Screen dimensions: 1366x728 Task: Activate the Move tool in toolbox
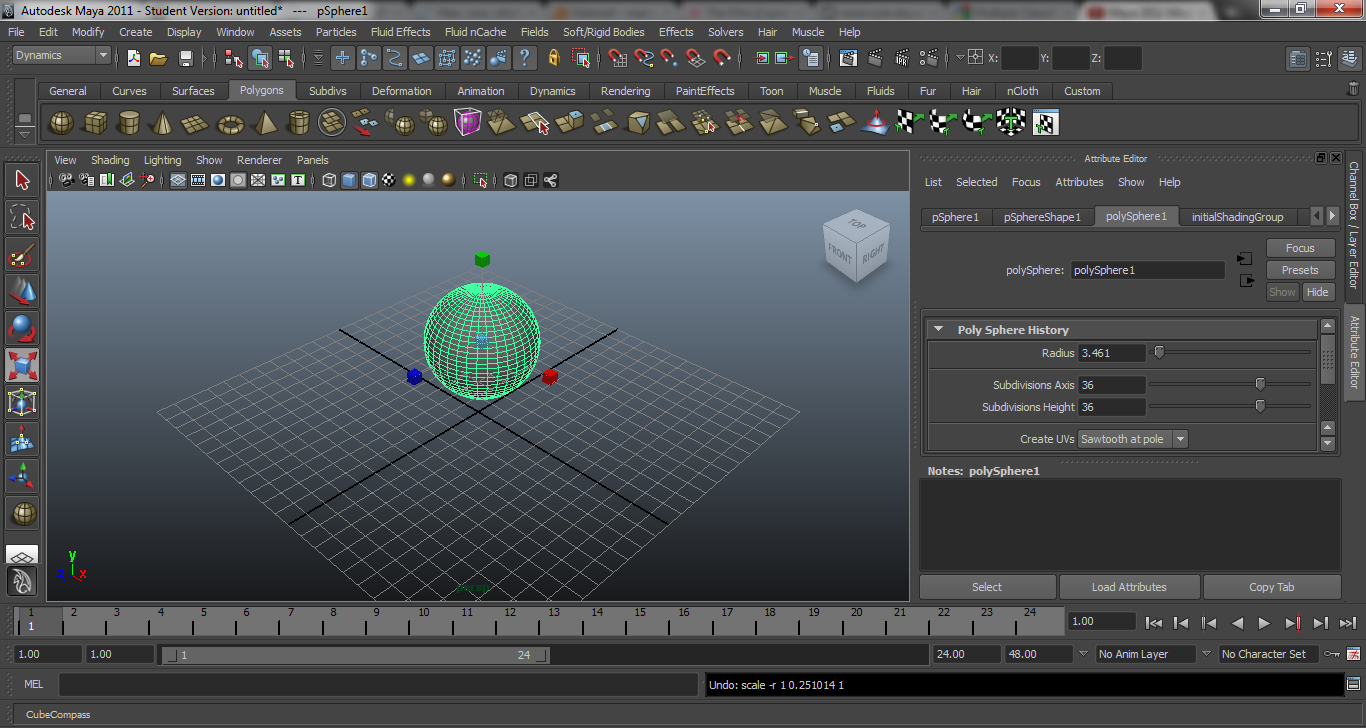pyautogui.click(x=23, y=292)
